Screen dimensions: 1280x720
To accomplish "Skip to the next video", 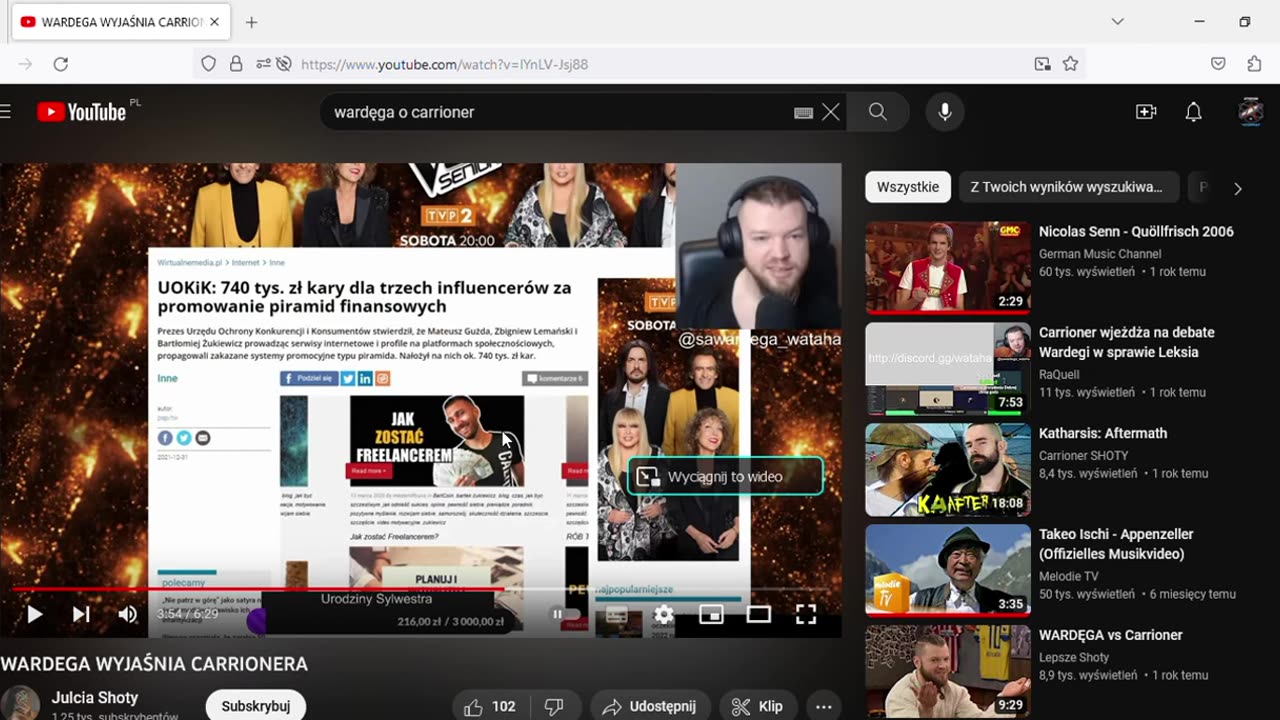I will (x=81, y=614).
